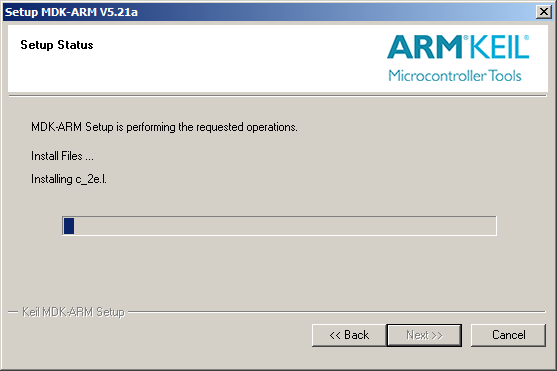557x371 pixels.
Task: Close the Setup MDK-ARM window
Action: coord(544,12)
